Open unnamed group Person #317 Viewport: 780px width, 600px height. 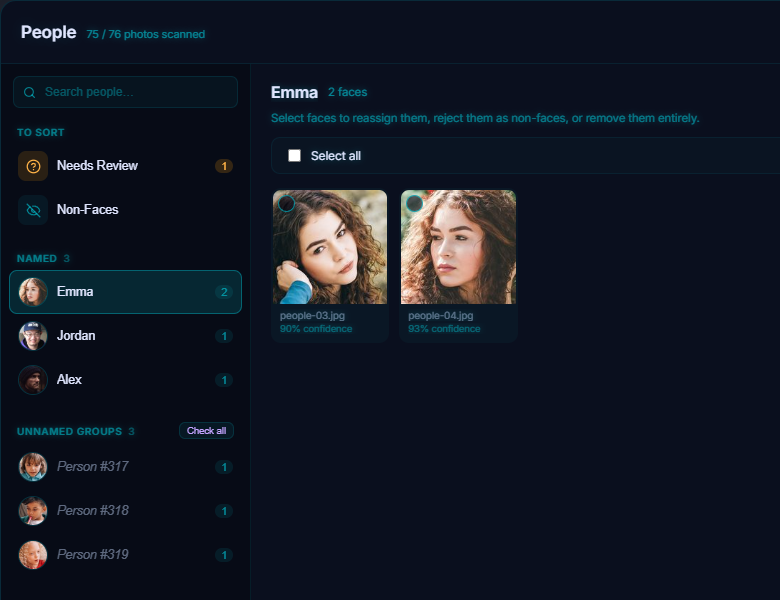click(x=125, y=467)
